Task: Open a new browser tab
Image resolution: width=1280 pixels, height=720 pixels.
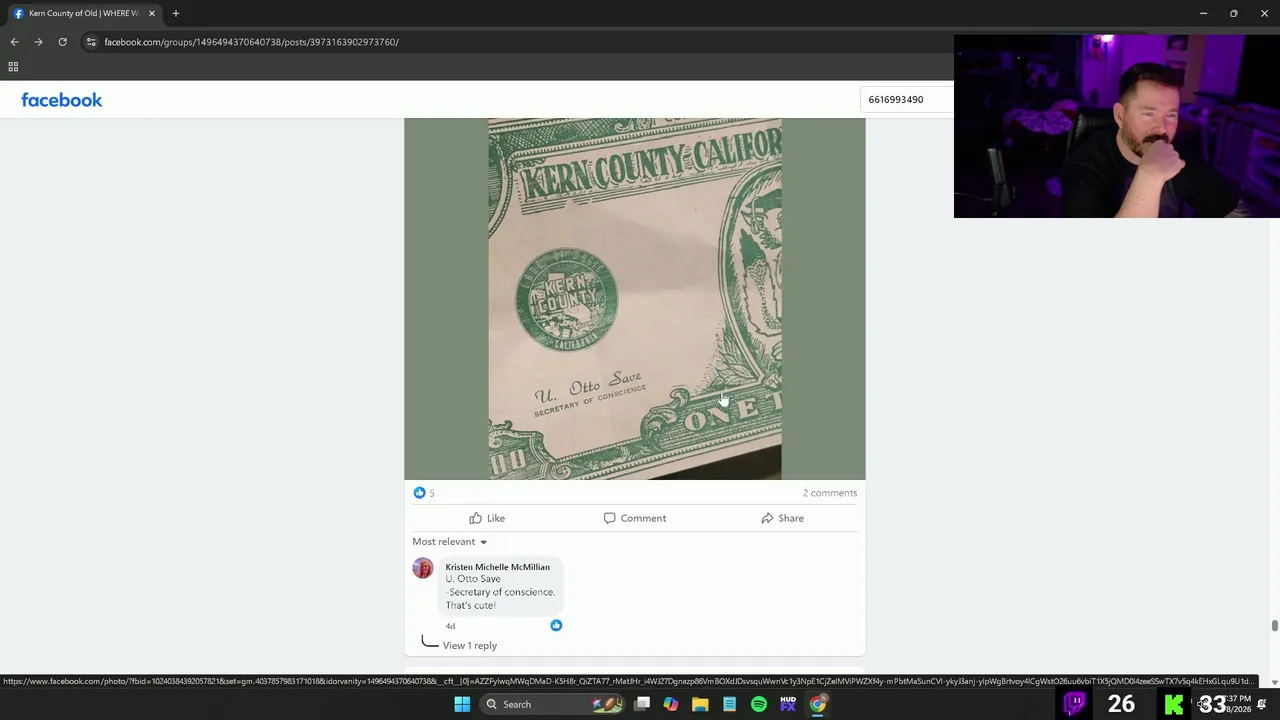Action: tap(176, 13)
